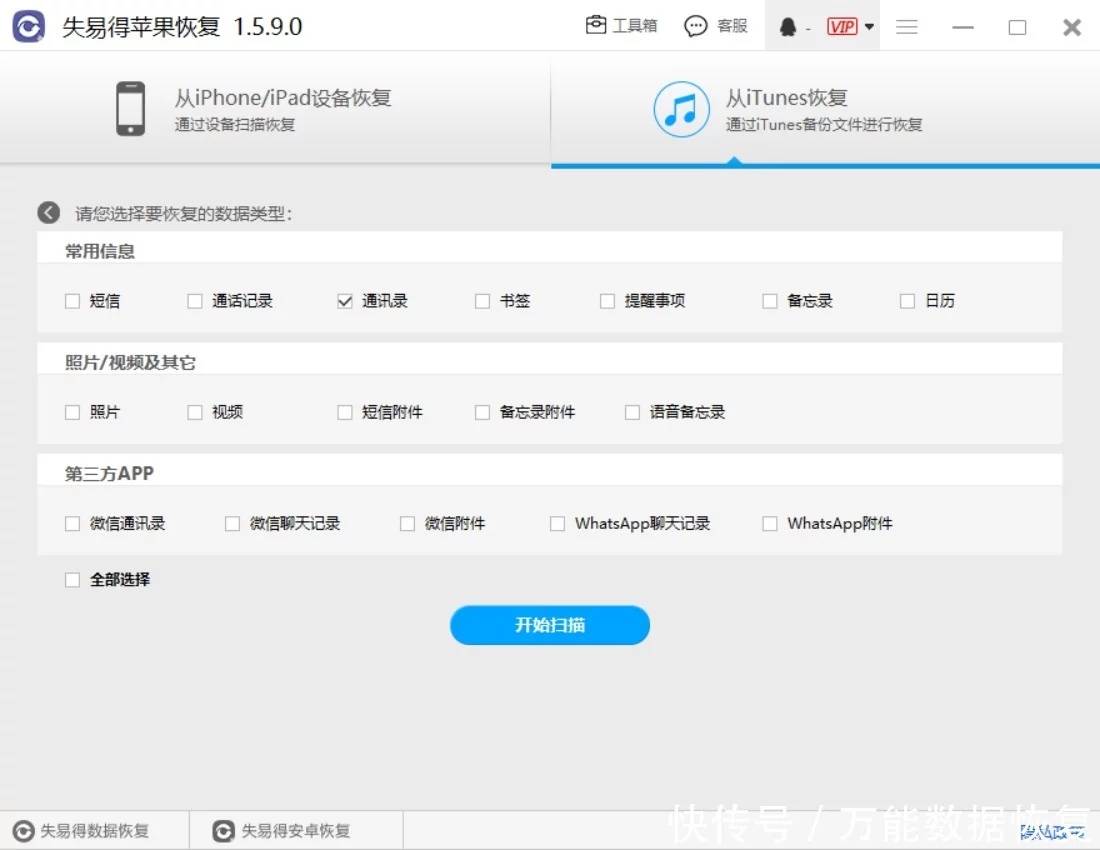Click the 失易得安卓恢复 icon in bottom bar
This screenshot has width=1100, height=850.
point(222,830)
